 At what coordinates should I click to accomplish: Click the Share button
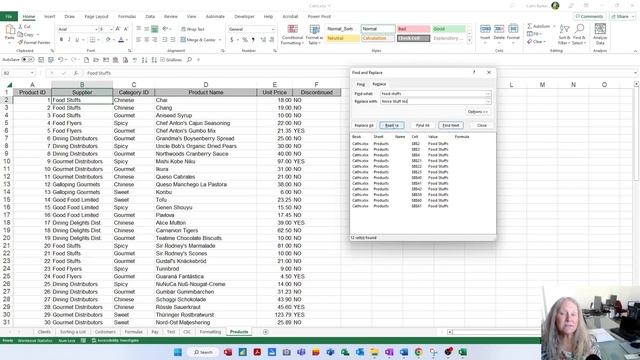tap(622, 16)
